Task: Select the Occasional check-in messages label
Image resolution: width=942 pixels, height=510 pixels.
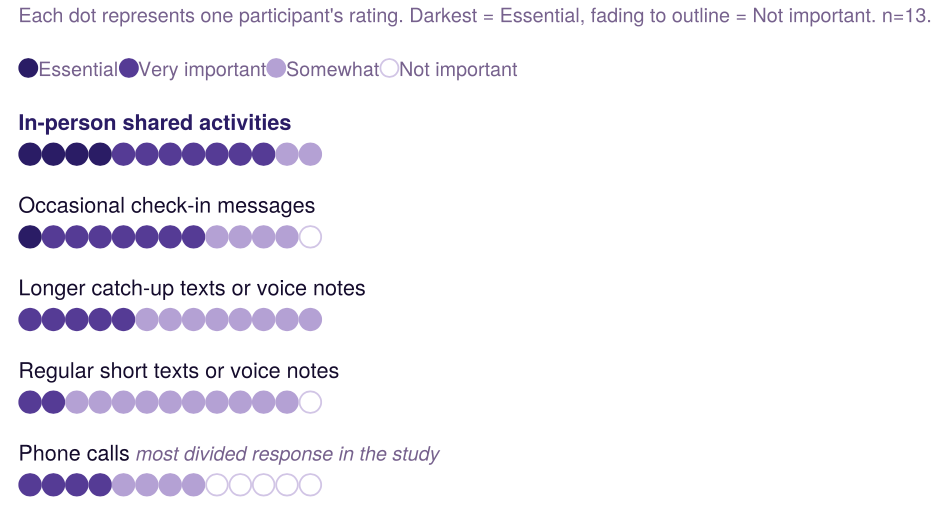Action: point(166,205)
